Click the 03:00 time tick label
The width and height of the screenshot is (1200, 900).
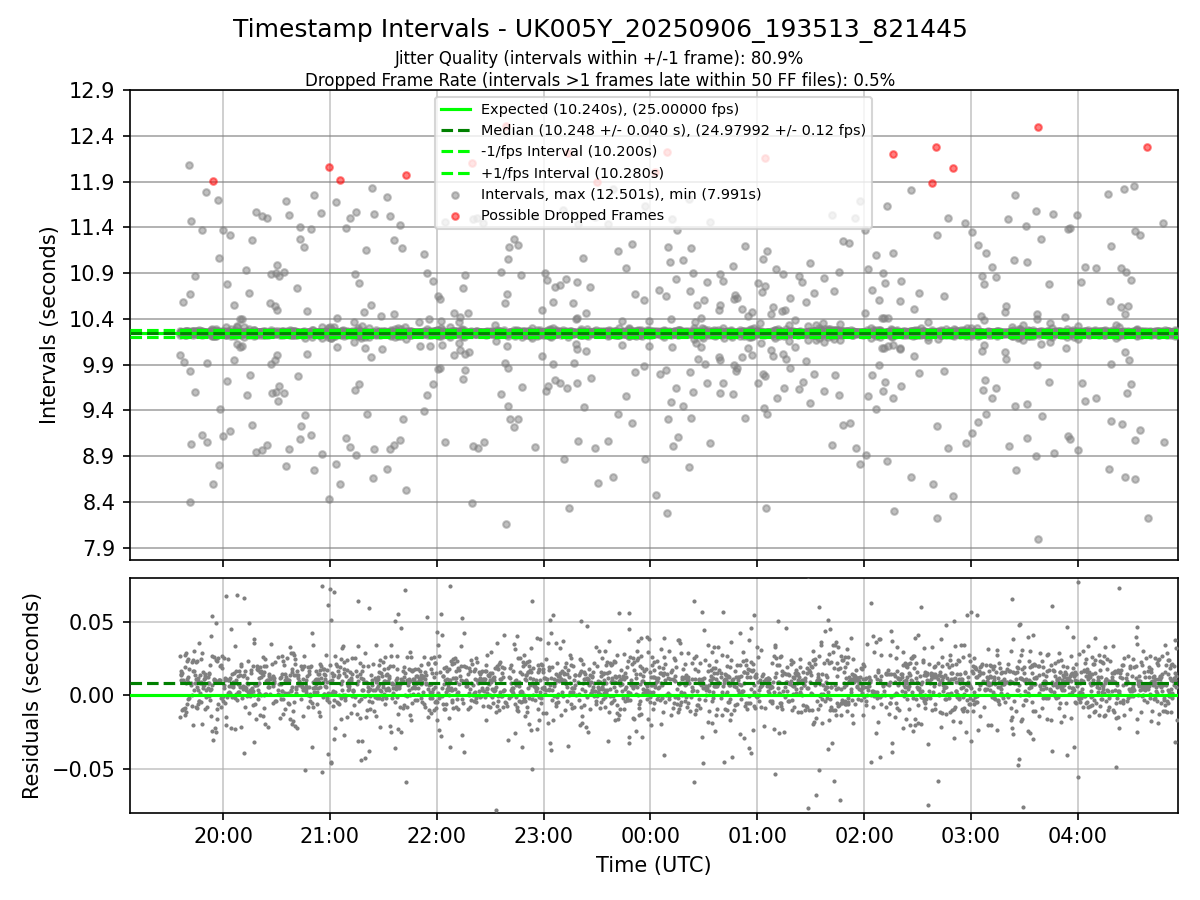[x=971, y=835]
